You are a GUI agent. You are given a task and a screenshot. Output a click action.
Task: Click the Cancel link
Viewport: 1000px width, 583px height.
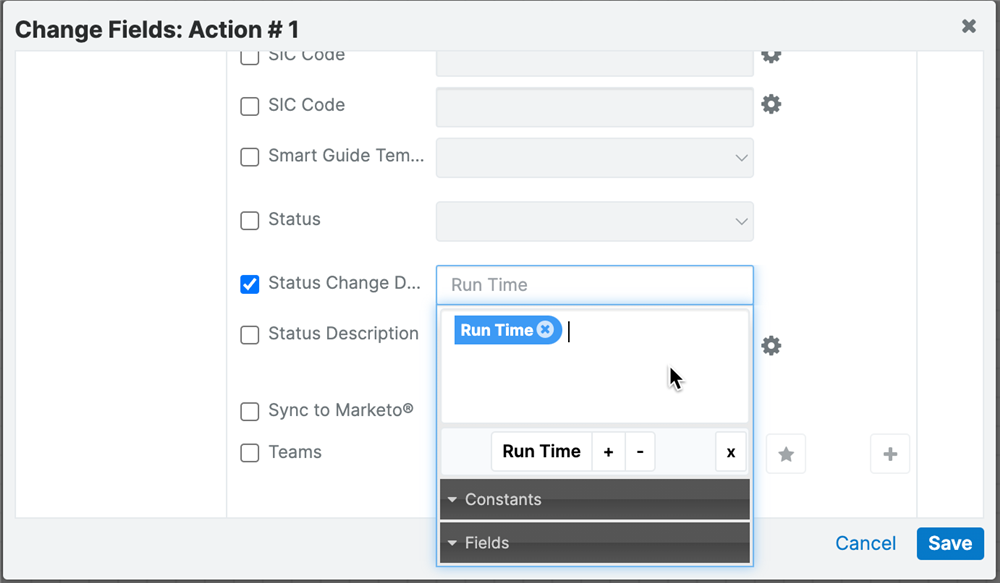(x=865, y=543)
